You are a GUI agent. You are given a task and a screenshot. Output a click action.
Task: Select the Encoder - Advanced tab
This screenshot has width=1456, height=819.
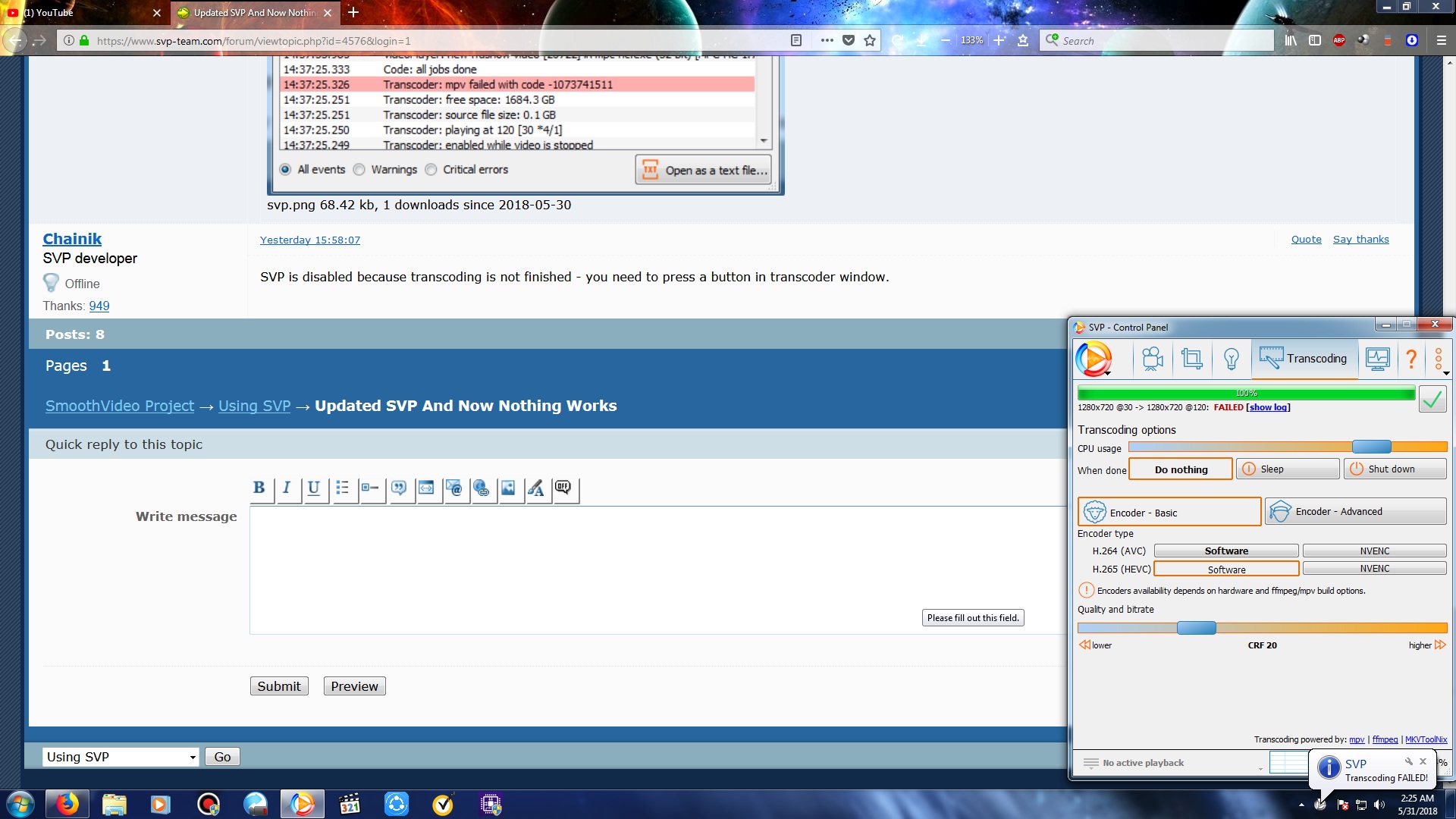tap(1355, 512)
